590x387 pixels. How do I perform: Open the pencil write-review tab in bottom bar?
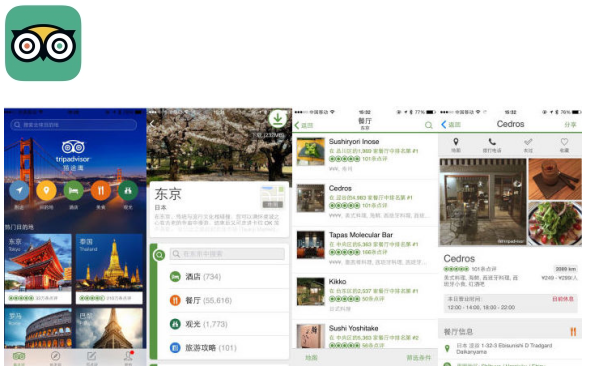pyautogui.click(x=91, y=358)
